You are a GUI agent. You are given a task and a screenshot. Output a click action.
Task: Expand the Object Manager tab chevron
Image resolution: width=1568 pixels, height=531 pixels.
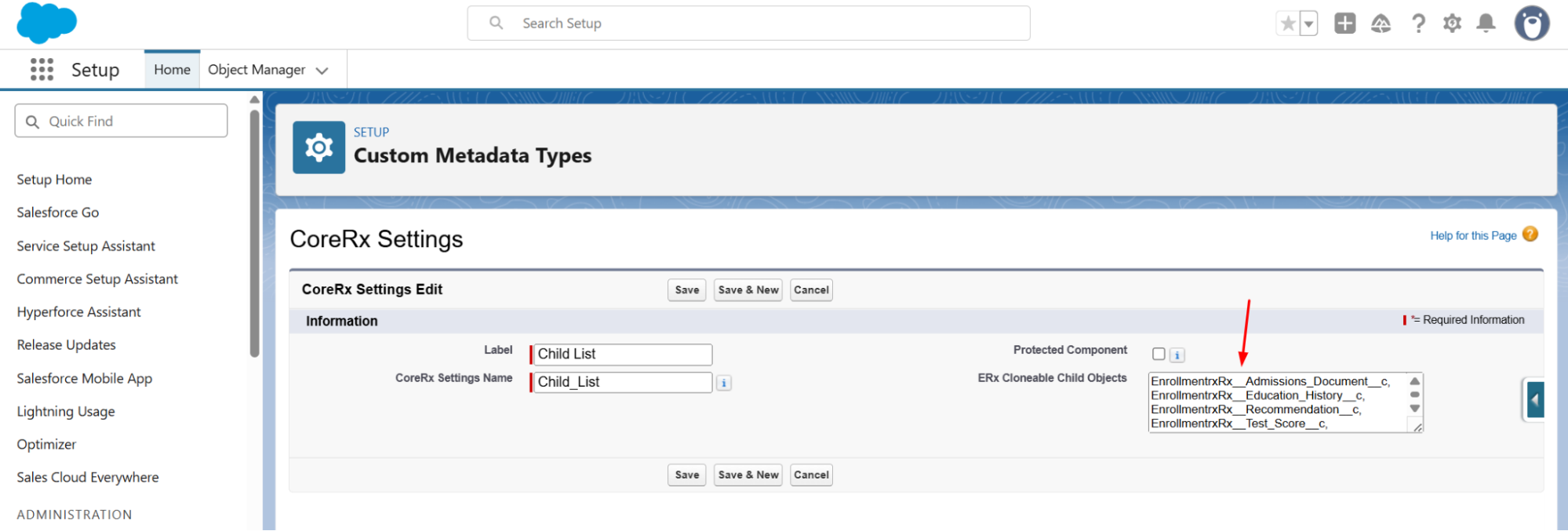point(322,71)
